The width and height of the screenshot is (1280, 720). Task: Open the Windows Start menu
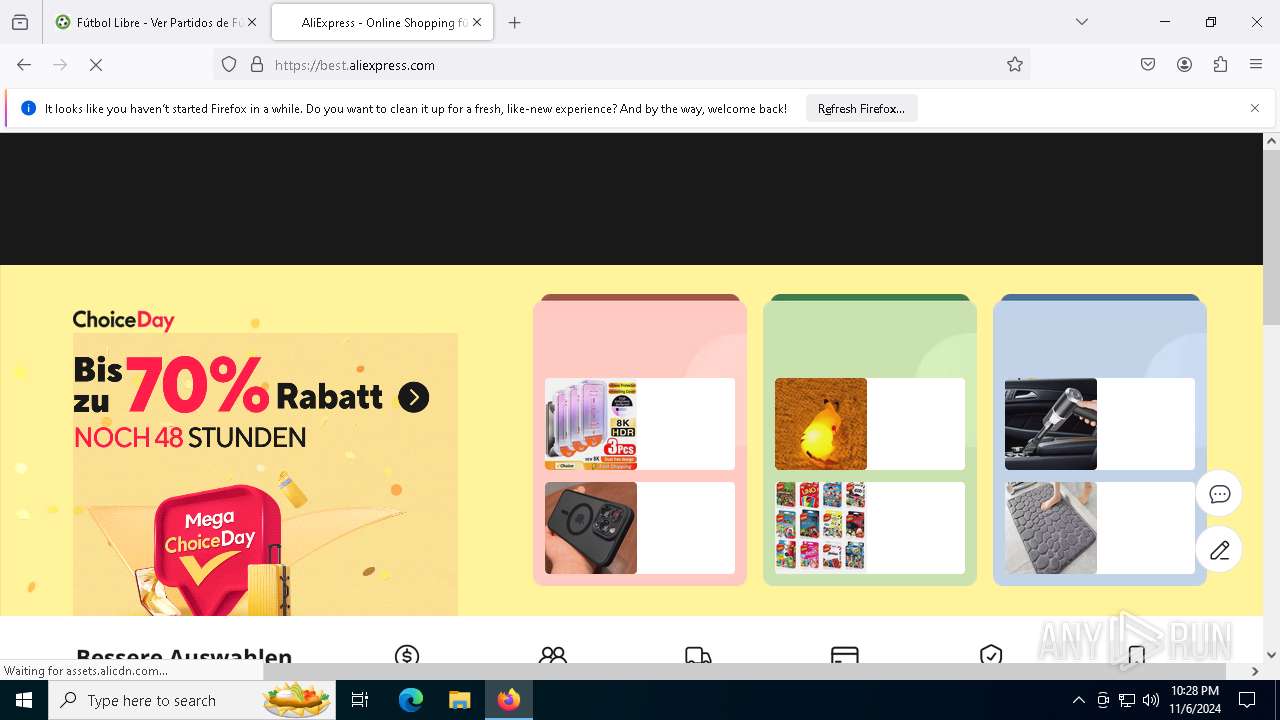coord(24,700)
